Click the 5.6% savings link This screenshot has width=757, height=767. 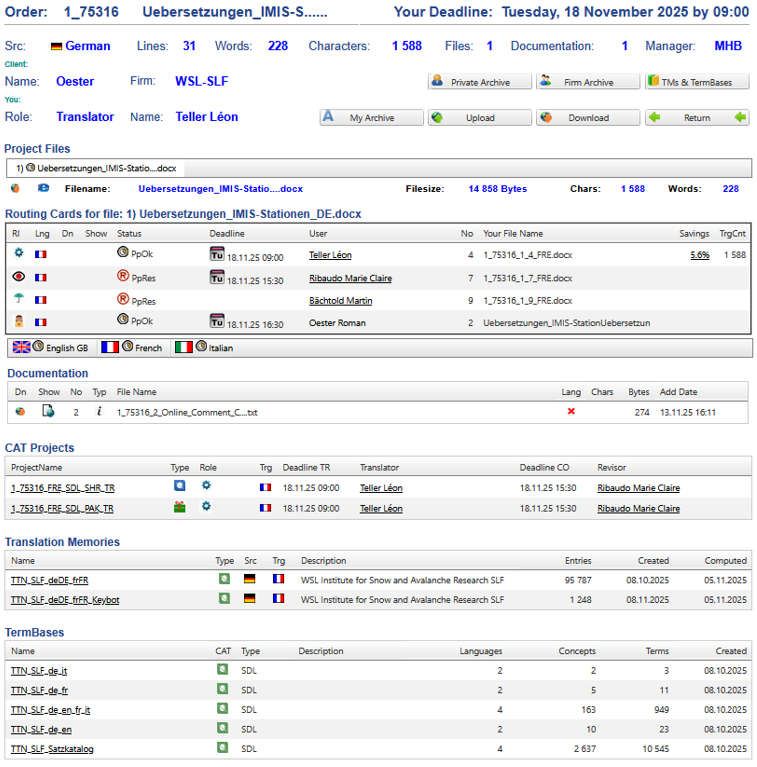click(x=699, y=255)
